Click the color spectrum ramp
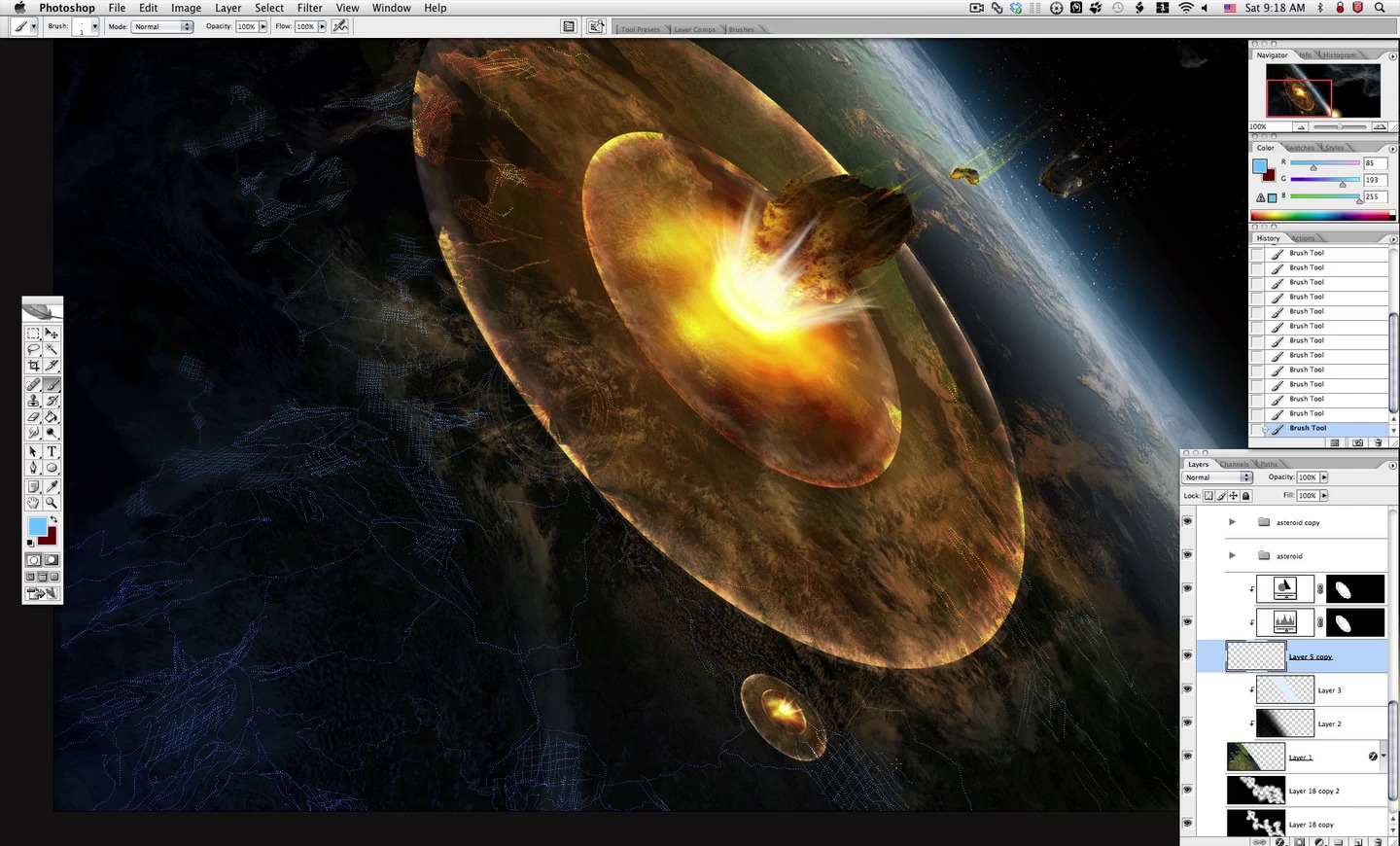 tap(1323, 216)
